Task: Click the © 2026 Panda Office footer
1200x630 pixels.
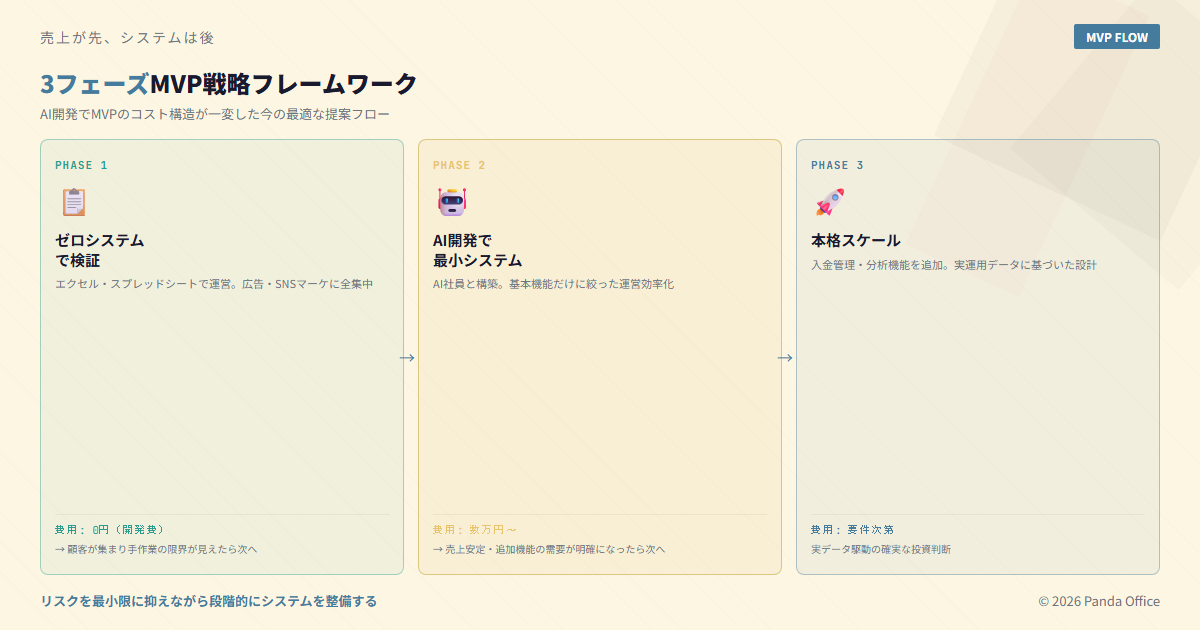Action: 1098,601
